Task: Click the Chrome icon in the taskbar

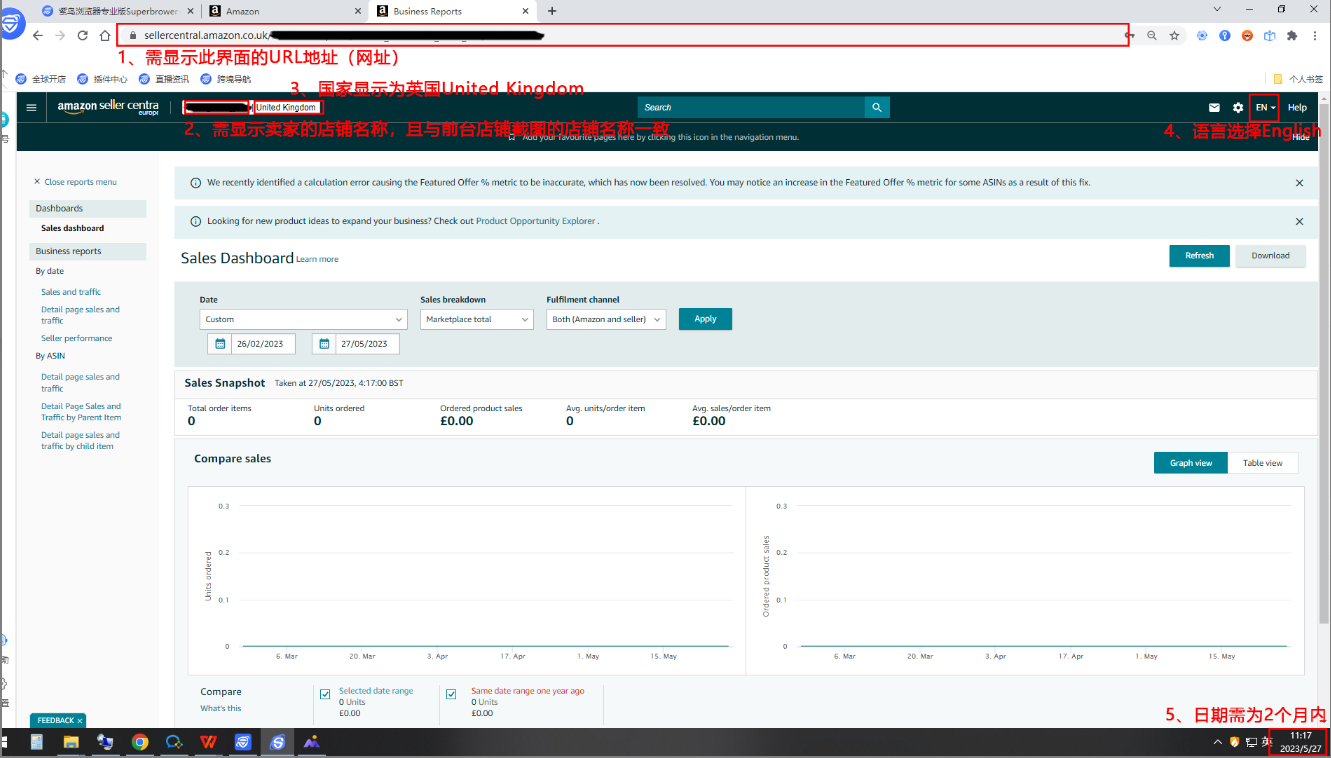Action: (140, 742)
